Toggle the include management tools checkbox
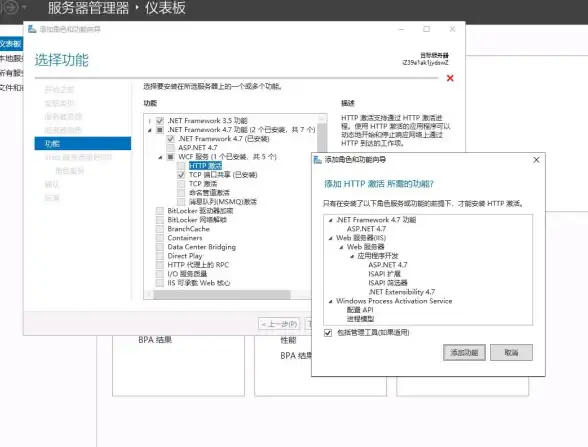This screenshot has height=447, width=588. (328, 333)
